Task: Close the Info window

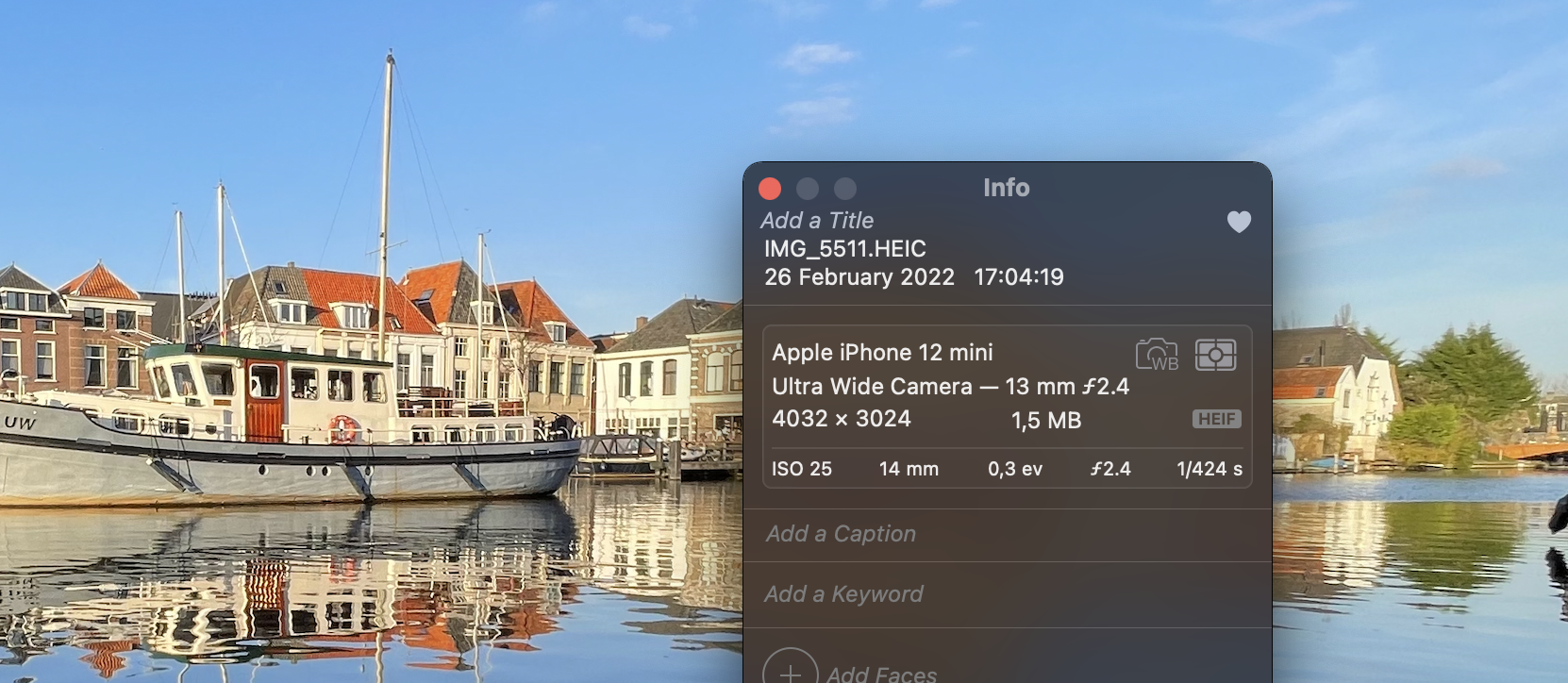Action: [770, 189]
